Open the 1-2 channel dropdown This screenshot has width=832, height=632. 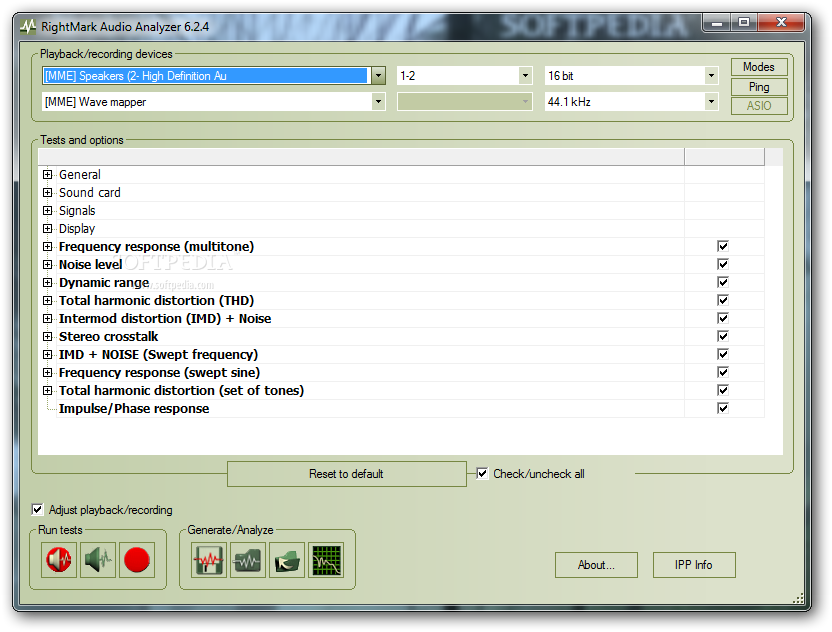(525, 75)
